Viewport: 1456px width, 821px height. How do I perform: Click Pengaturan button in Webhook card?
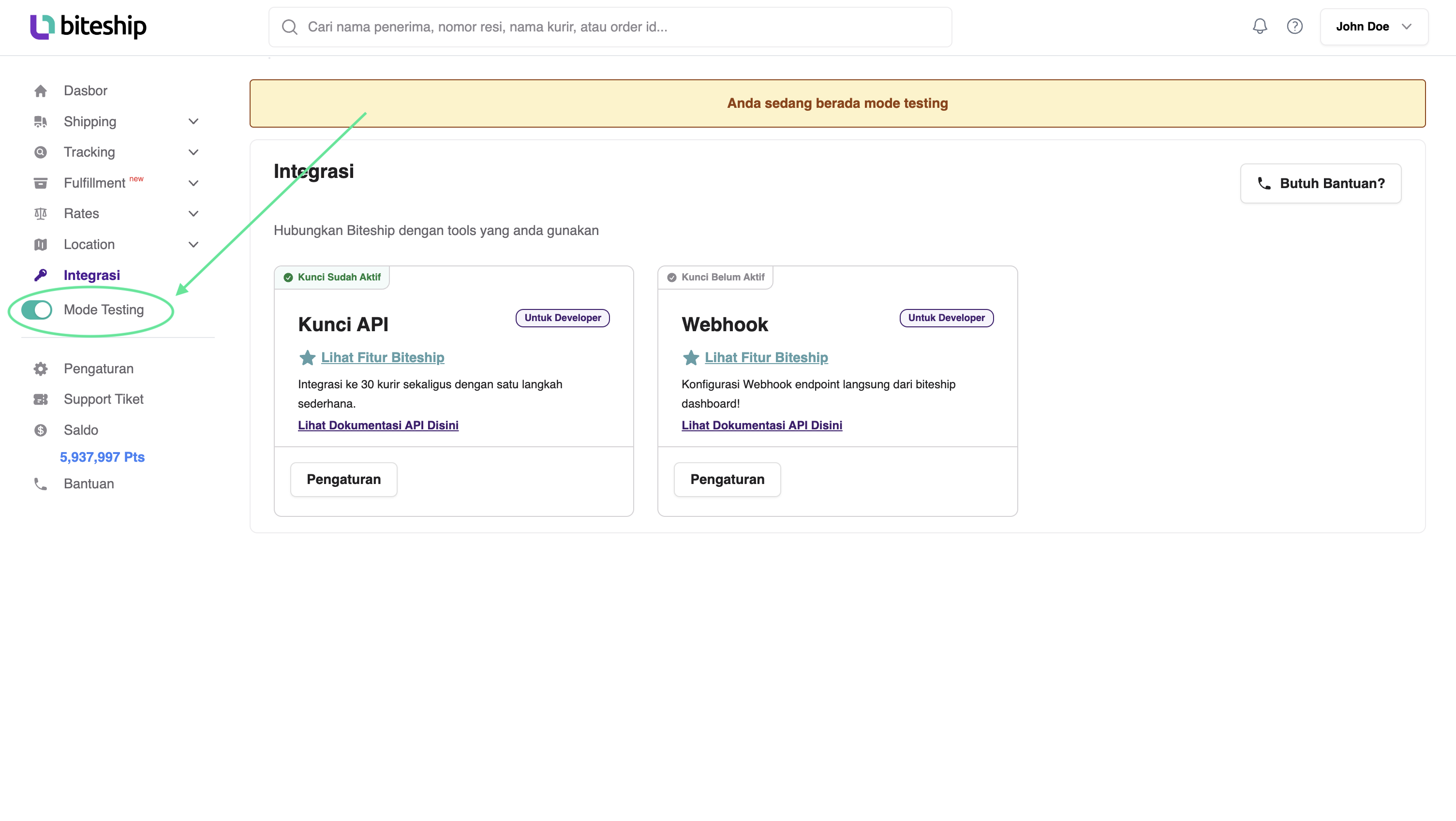pyautogui.click(x=727, y=479)
